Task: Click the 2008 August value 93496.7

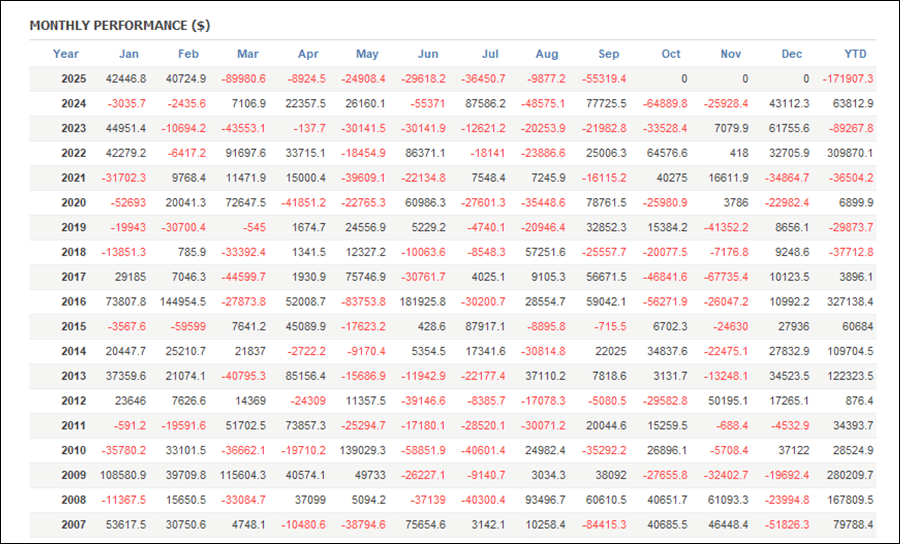Action: [x=545, y=498]
